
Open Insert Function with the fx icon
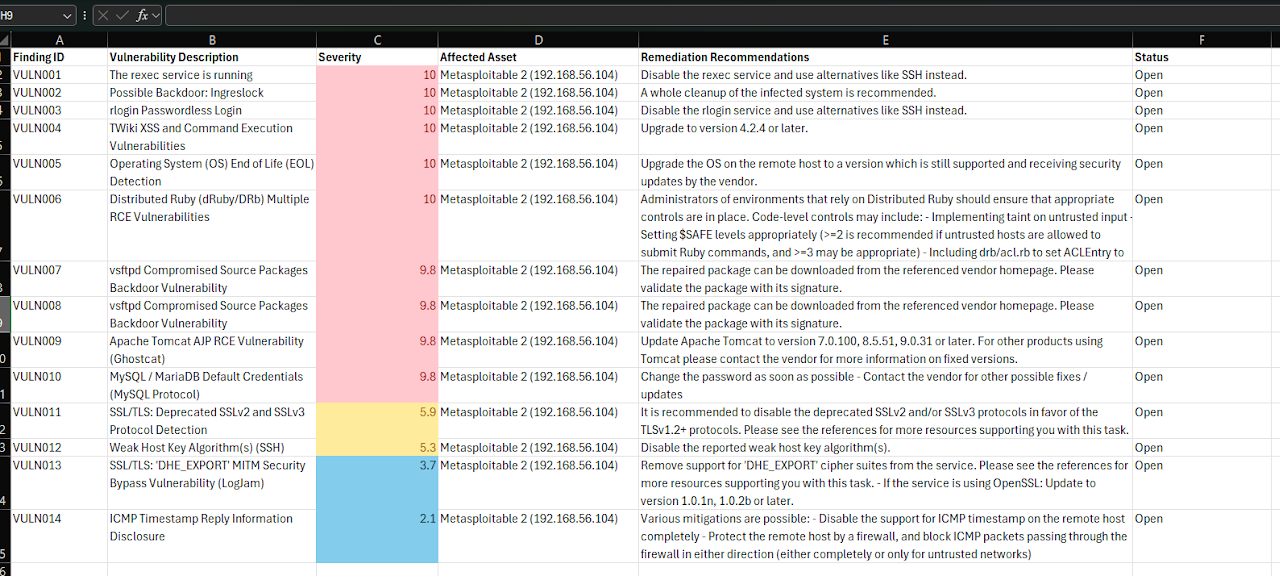(142, 15)
